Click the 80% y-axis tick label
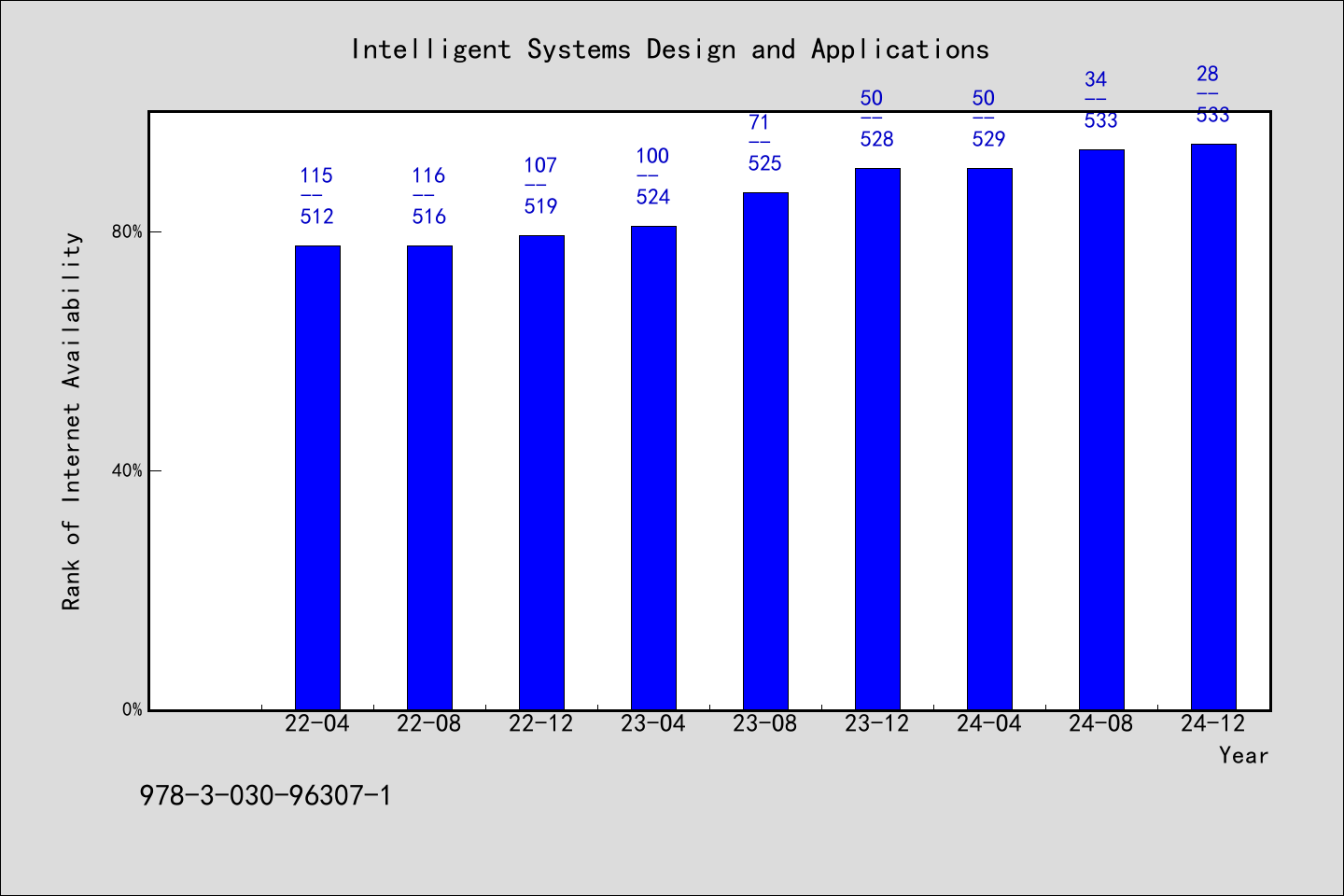 click(x=127, y=231)
